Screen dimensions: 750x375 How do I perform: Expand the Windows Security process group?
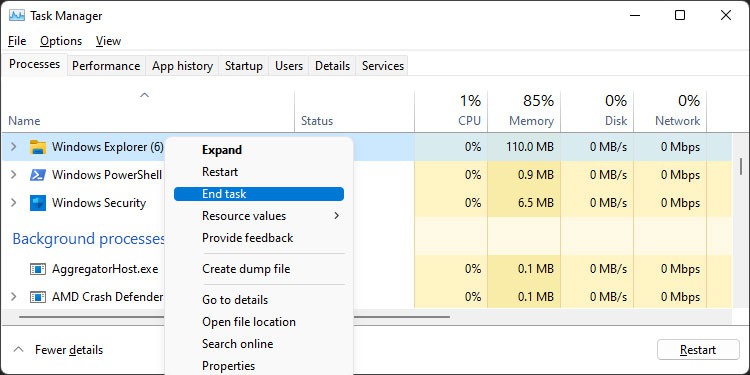(x=13, y=203)
